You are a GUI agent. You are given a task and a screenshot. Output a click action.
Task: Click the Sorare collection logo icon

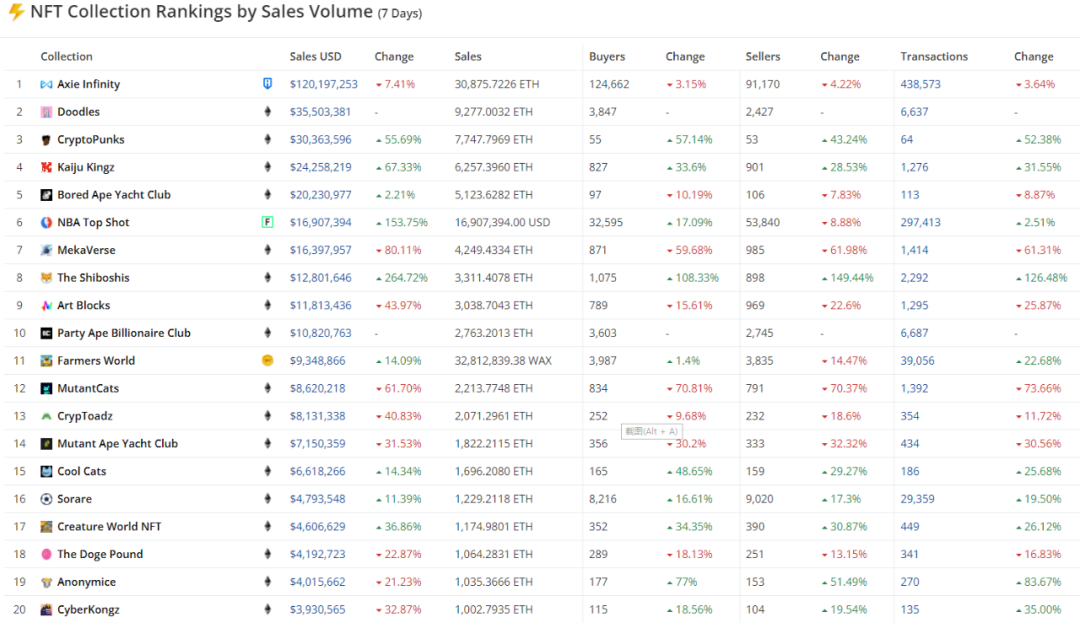pos(46,499)
